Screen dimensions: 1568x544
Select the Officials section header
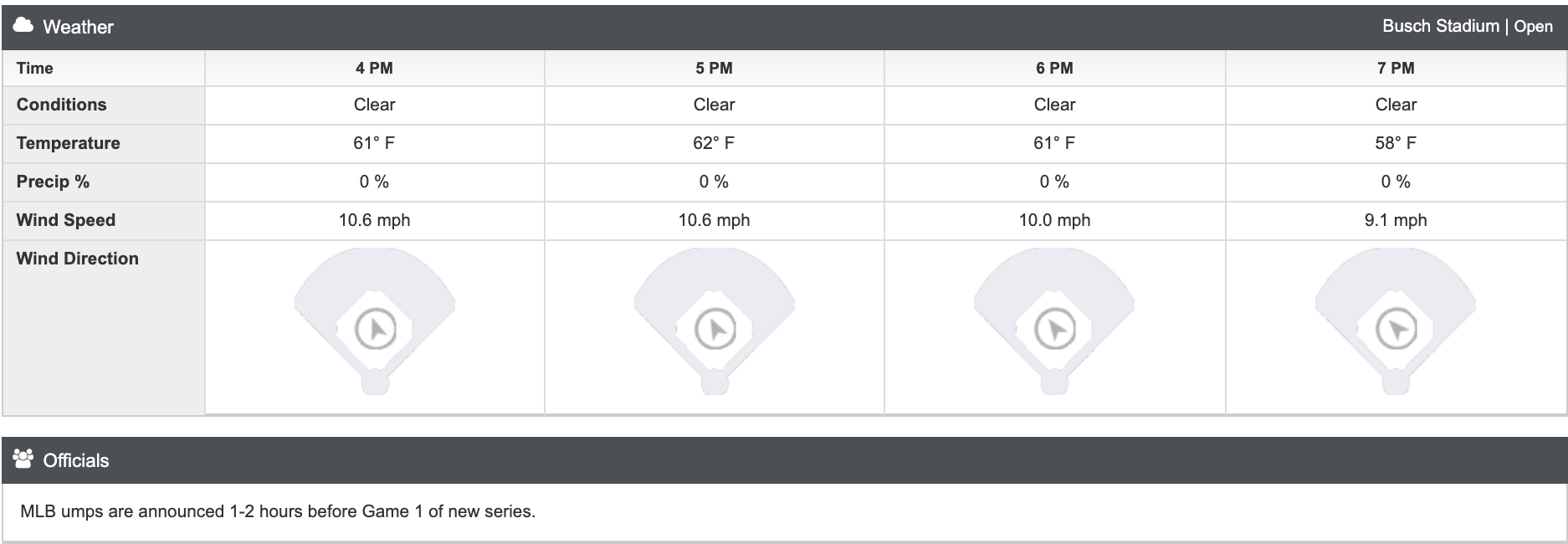pos(784,460)
